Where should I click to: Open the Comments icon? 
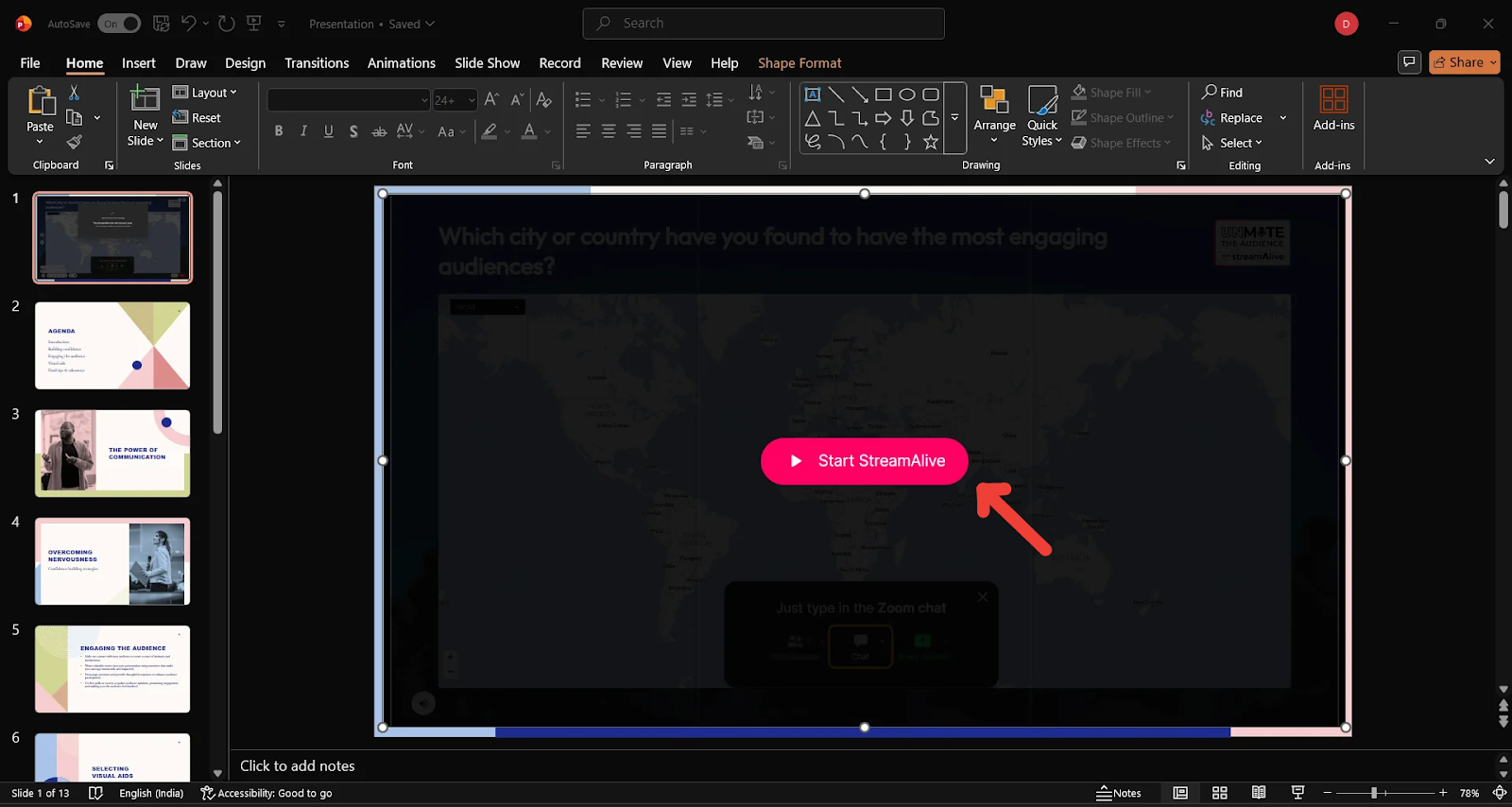click(x=1409, y=62)
